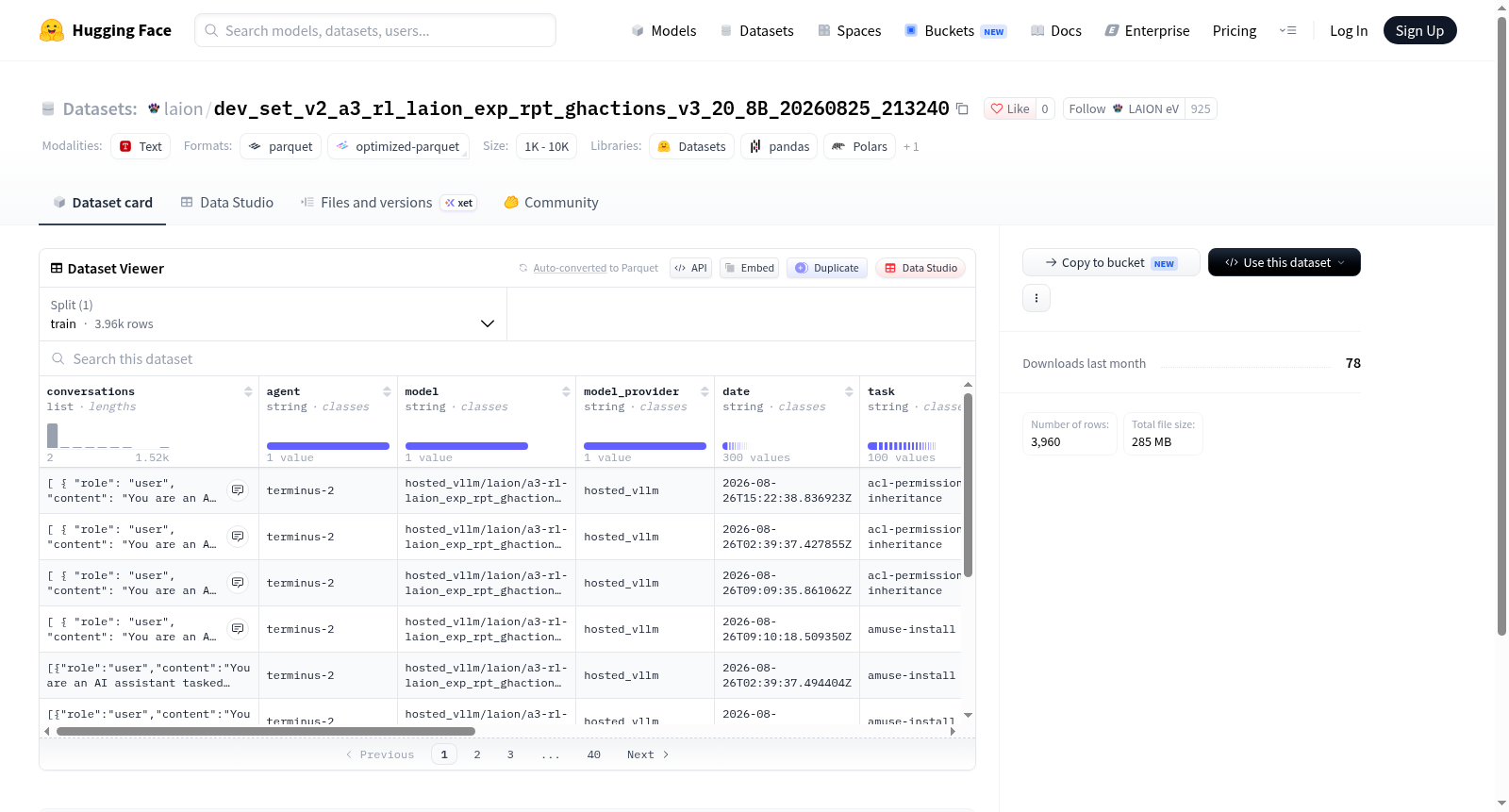Open the three-dot more options button
1509x812 pixels.
click(x=1036, y=298)
